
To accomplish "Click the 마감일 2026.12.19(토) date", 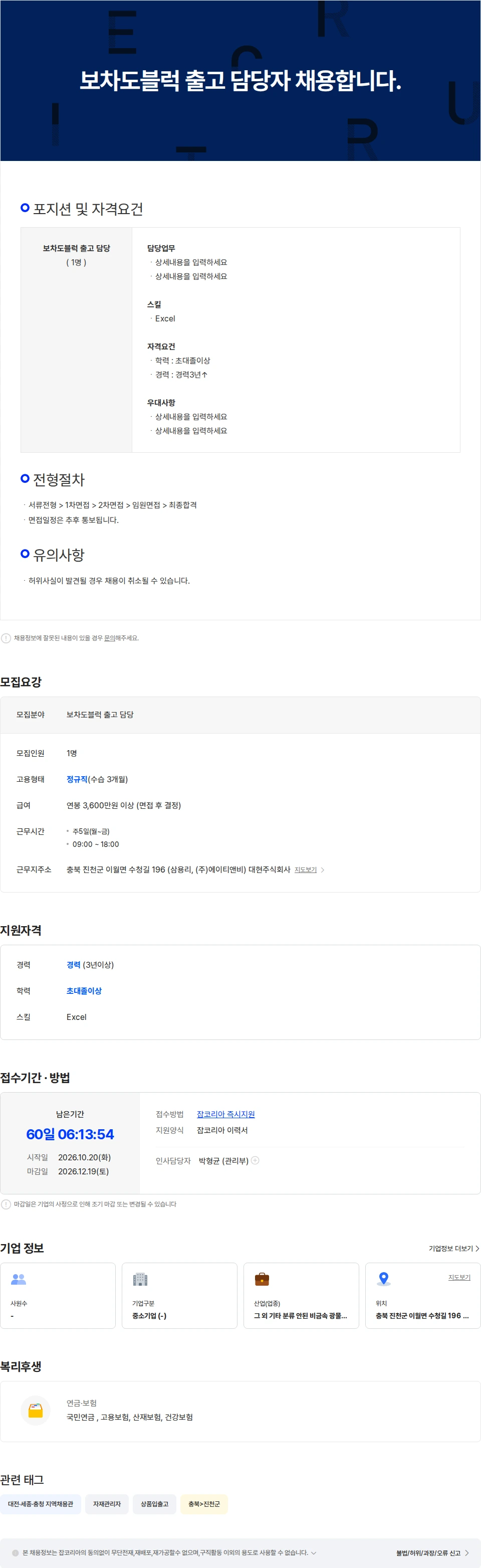I will pos(83,1171).
